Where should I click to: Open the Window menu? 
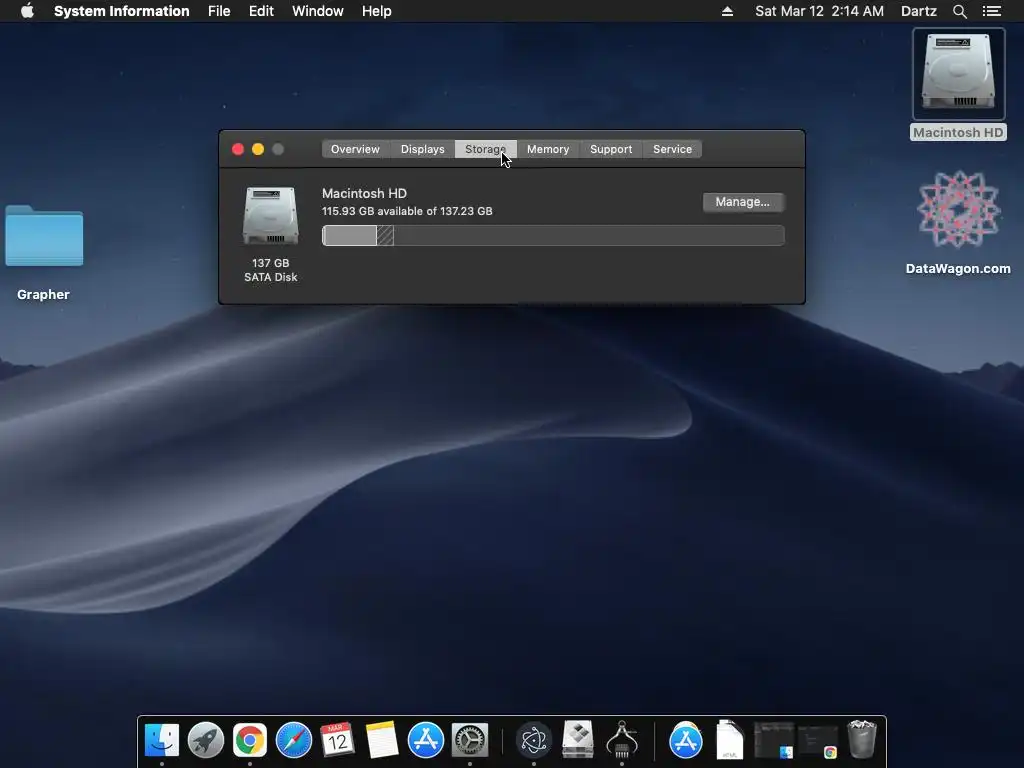317,11
